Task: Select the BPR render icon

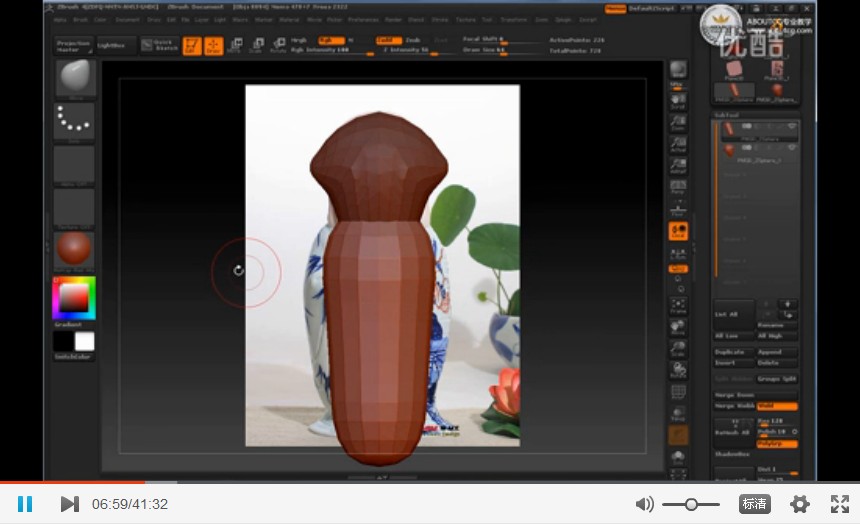Action: [x=678, y=70]
